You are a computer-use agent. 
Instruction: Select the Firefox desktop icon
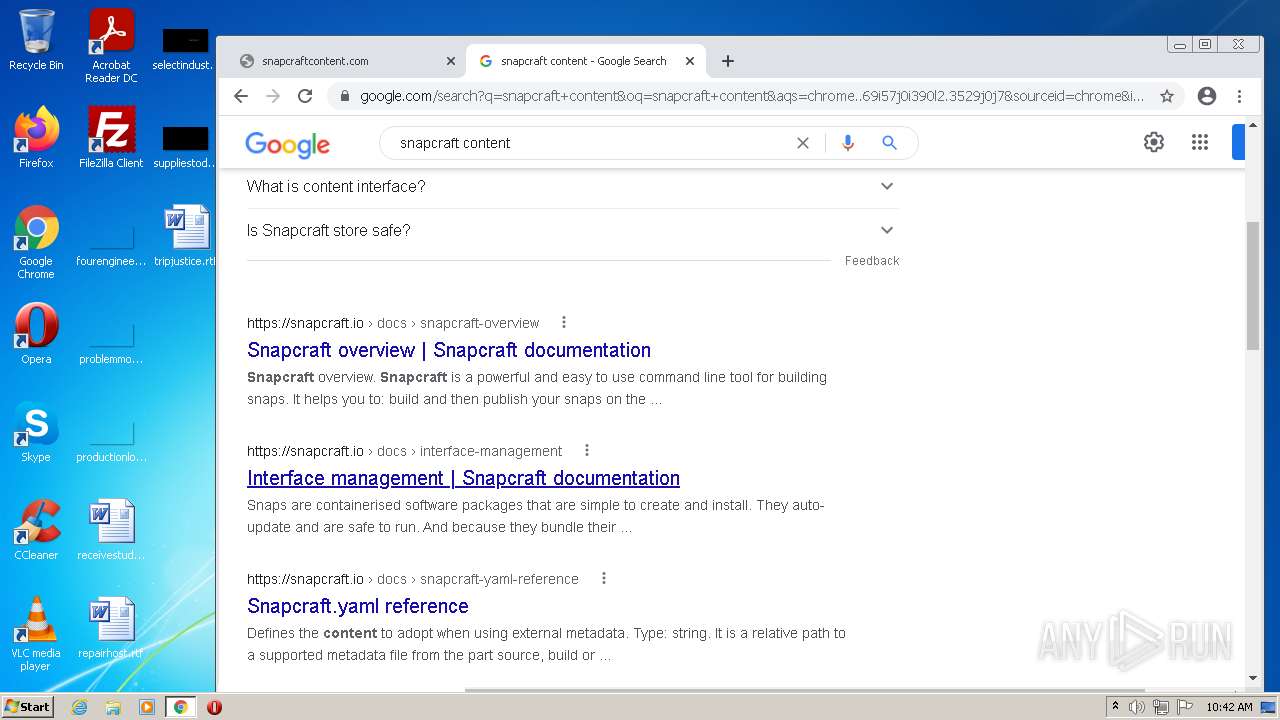[36, 138]
